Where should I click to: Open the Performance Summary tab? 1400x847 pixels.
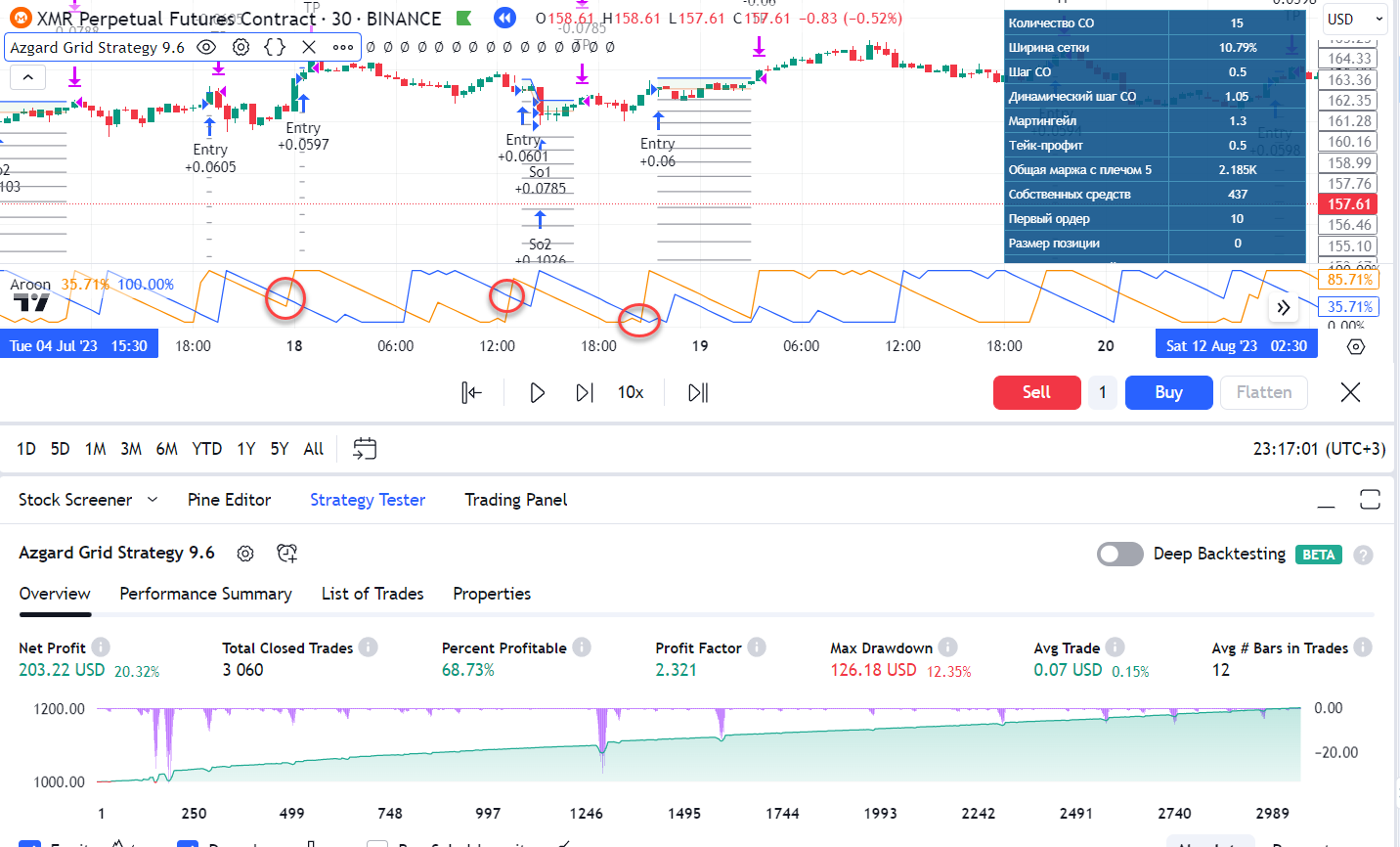click(206, 594)
